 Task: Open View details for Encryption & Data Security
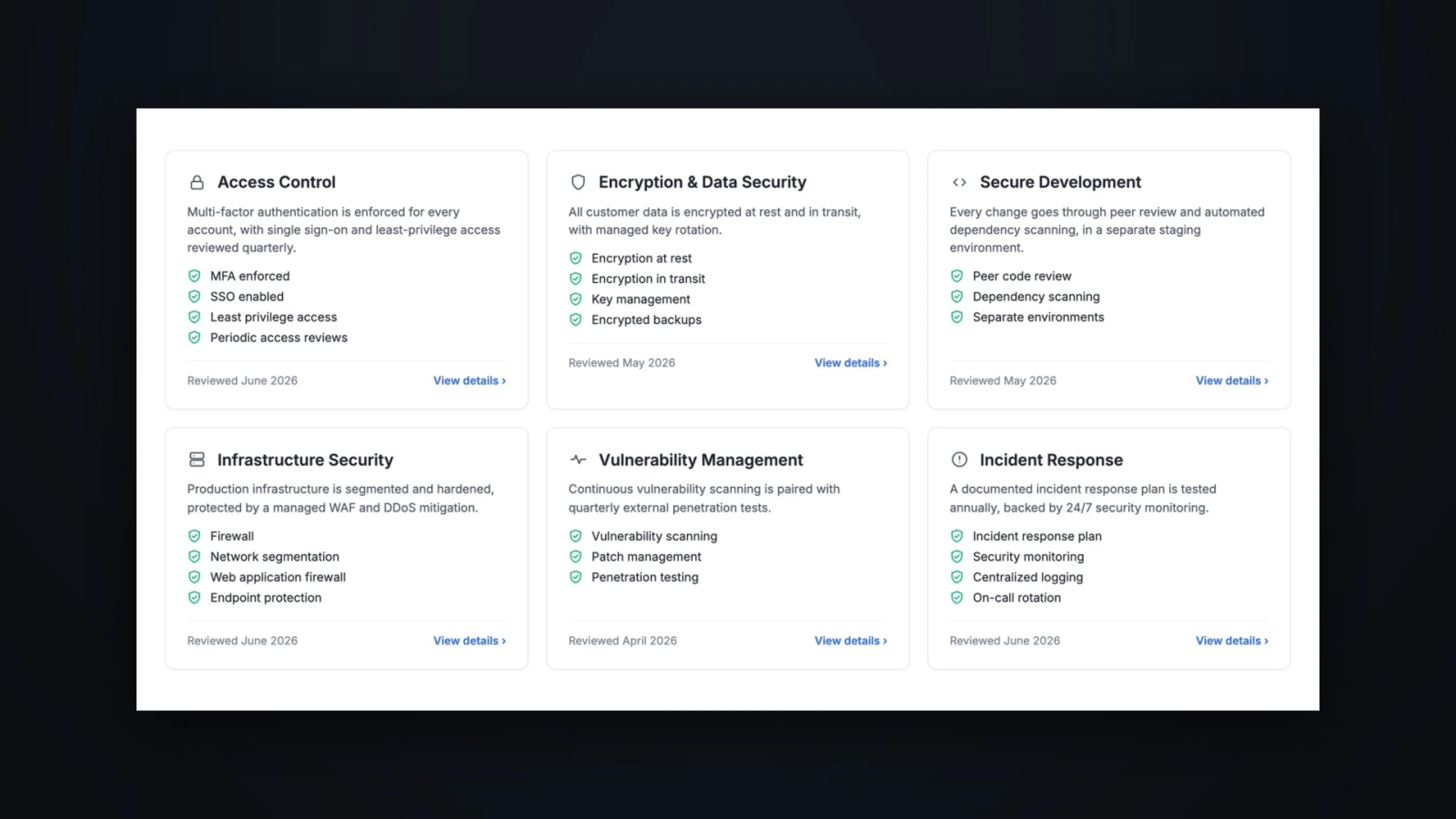851,363
